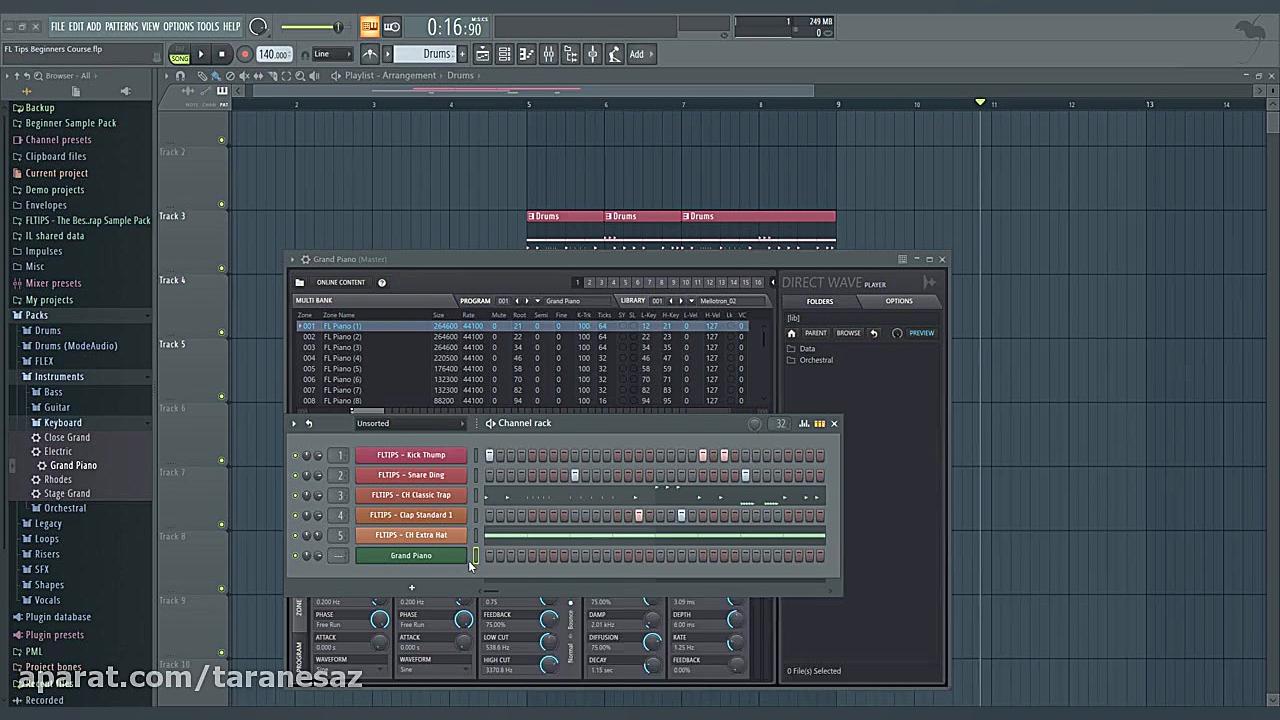
Task: Click the ONLINE CONTENT button in DirectWave
Action: coord(340,282)
